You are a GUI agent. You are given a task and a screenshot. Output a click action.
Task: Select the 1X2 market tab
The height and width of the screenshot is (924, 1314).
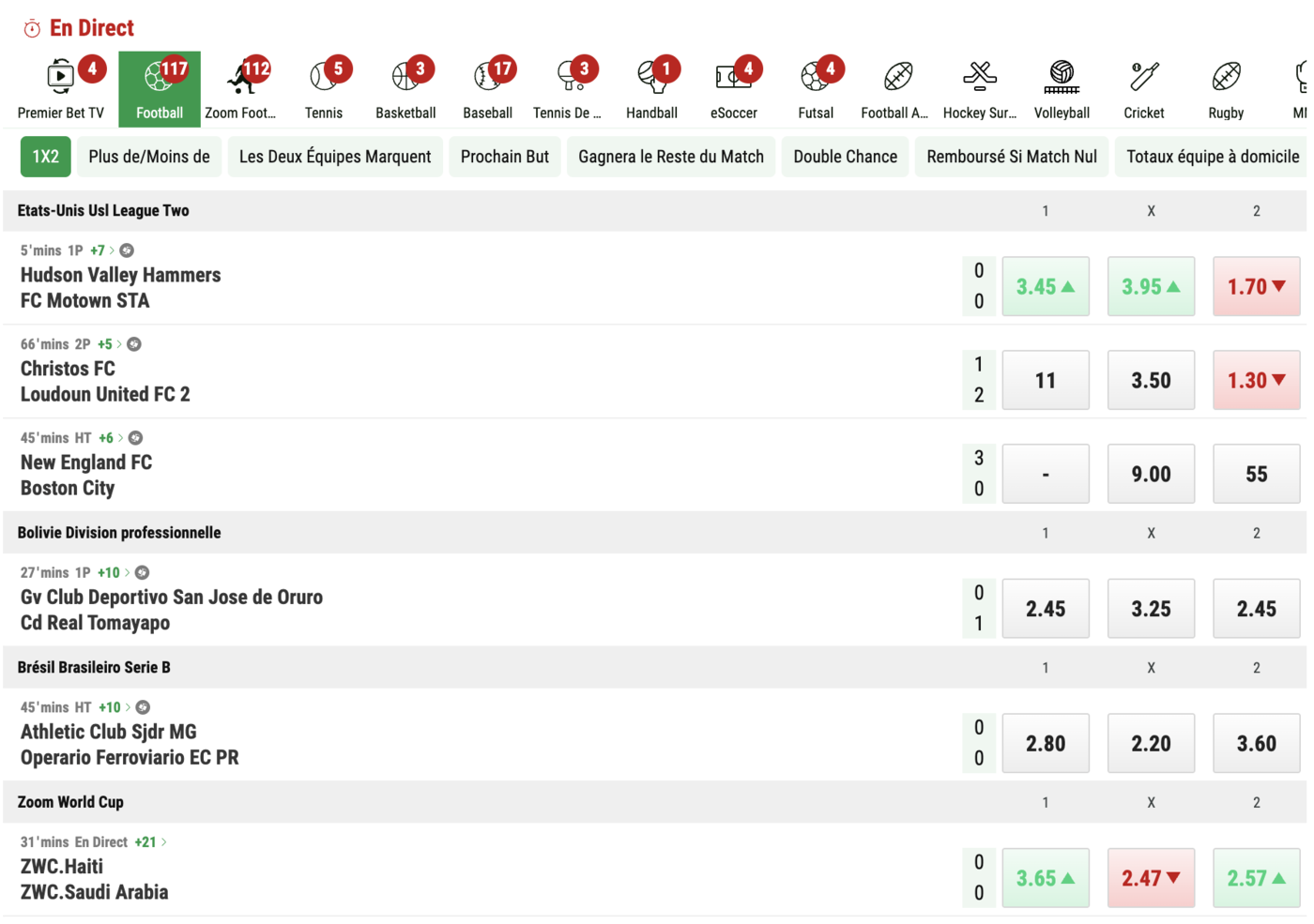tap(46, 157)
